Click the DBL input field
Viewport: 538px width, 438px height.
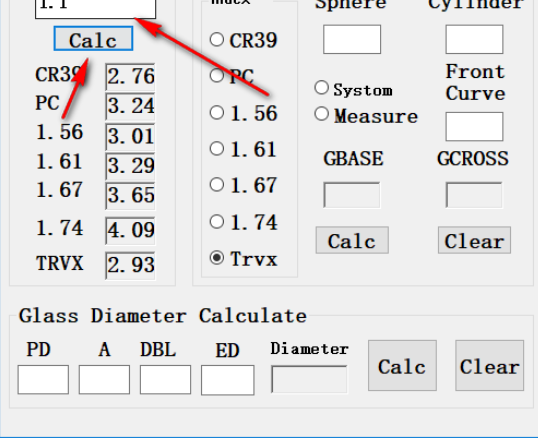point(165,380)
